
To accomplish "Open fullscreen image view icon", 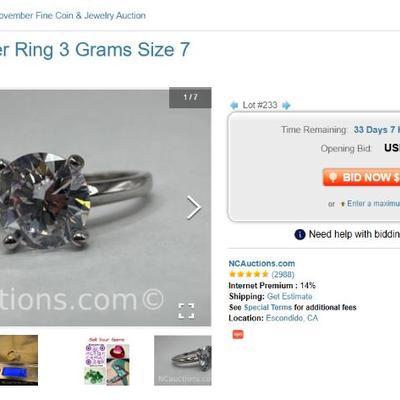I will [186, 311].
